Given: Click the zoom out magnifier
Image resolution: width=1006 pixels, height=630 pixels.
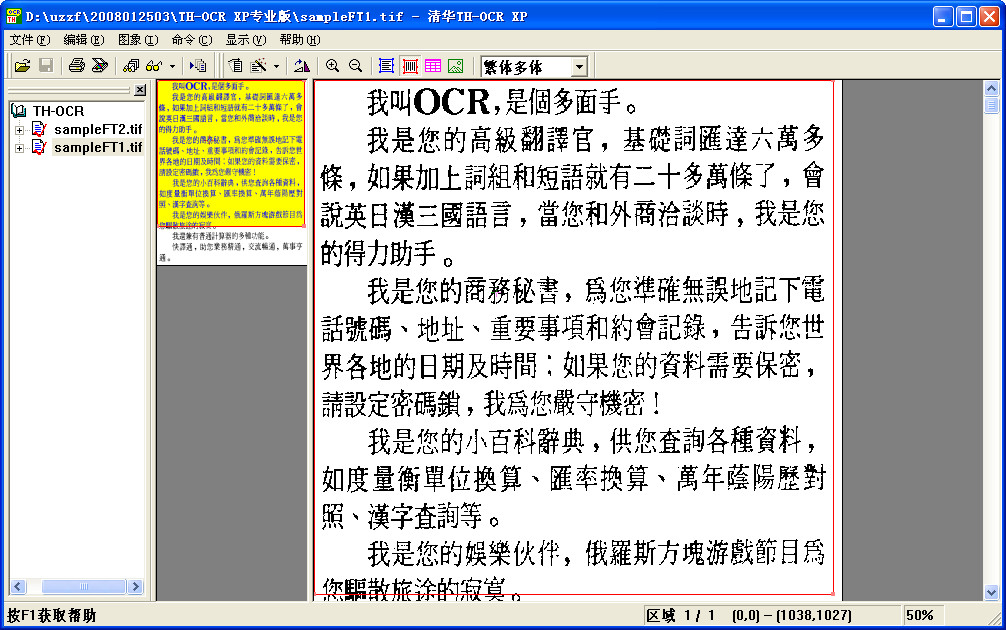Looking at the screenshot, I should point(355,65).
